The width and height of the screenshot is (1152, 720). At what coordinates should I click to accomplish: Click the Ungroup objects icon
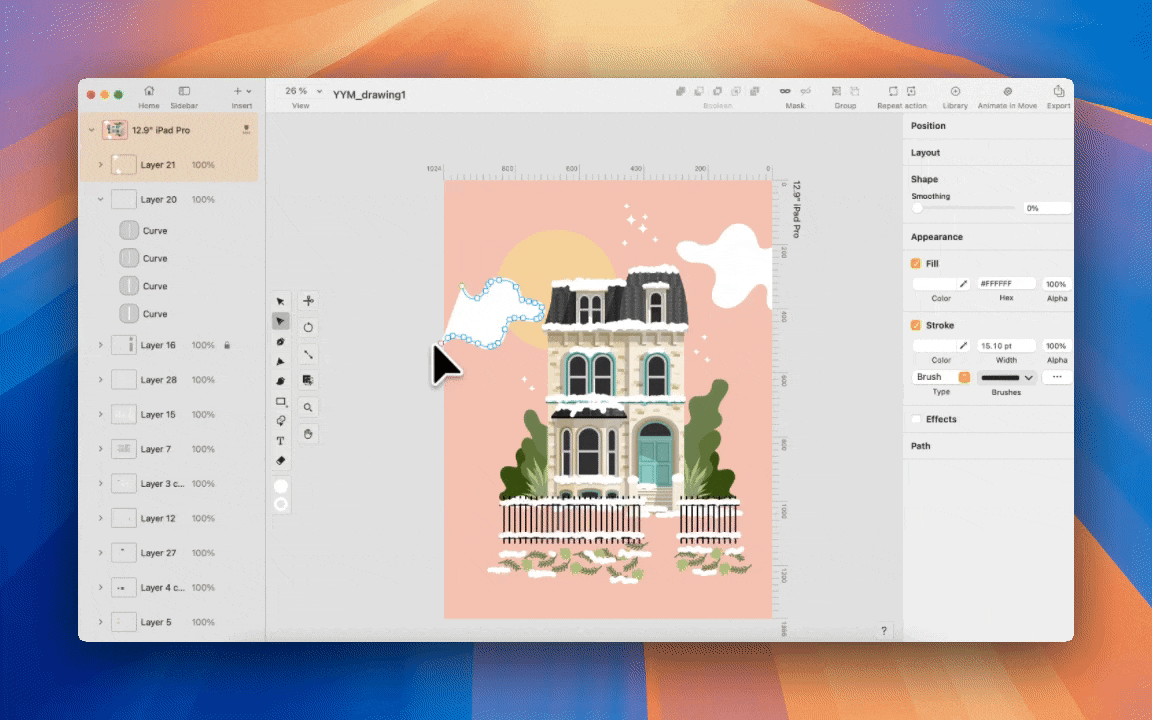[x=854, y=91]
